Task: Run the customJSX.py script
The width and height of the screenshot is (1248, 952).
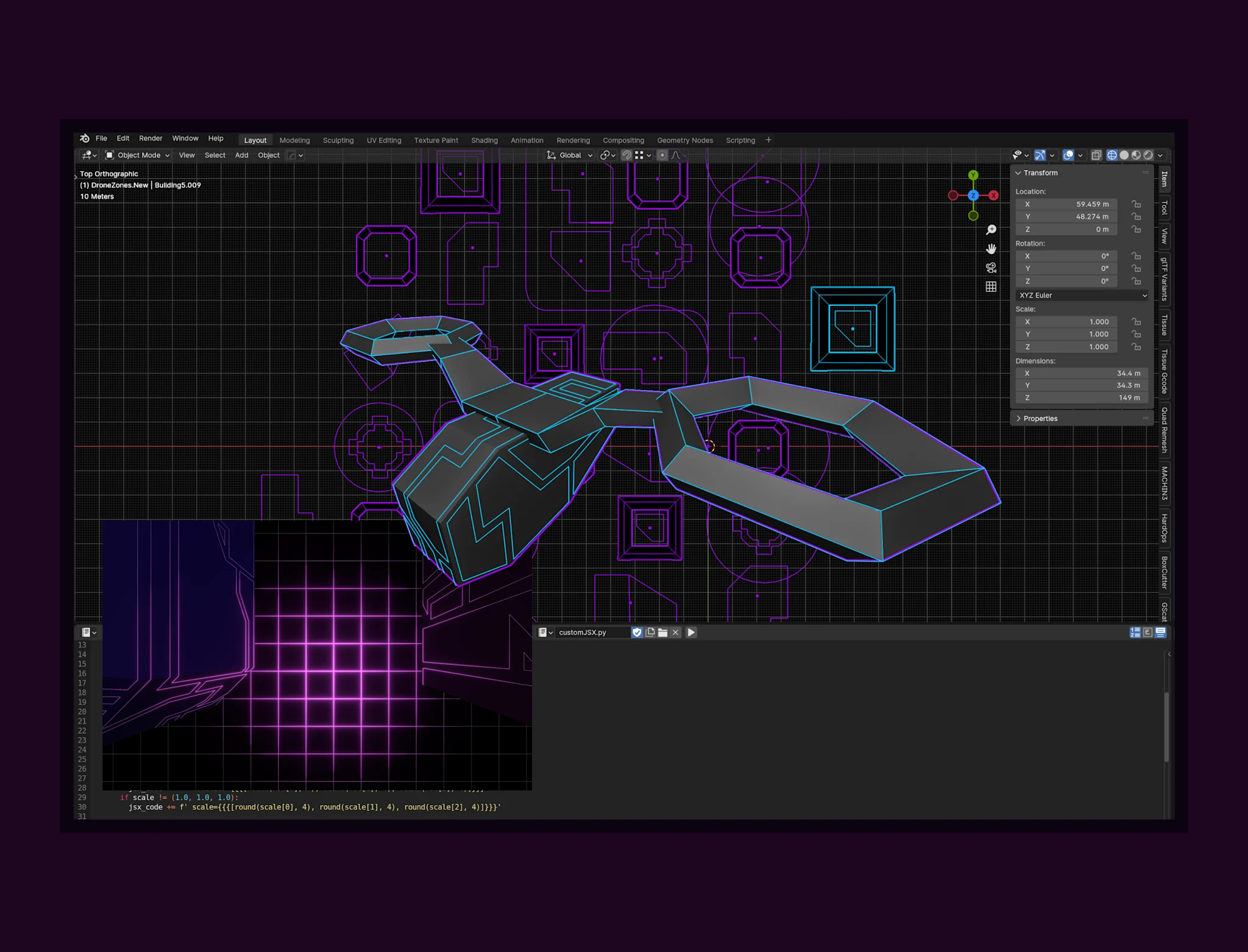Action: [691, 633]
